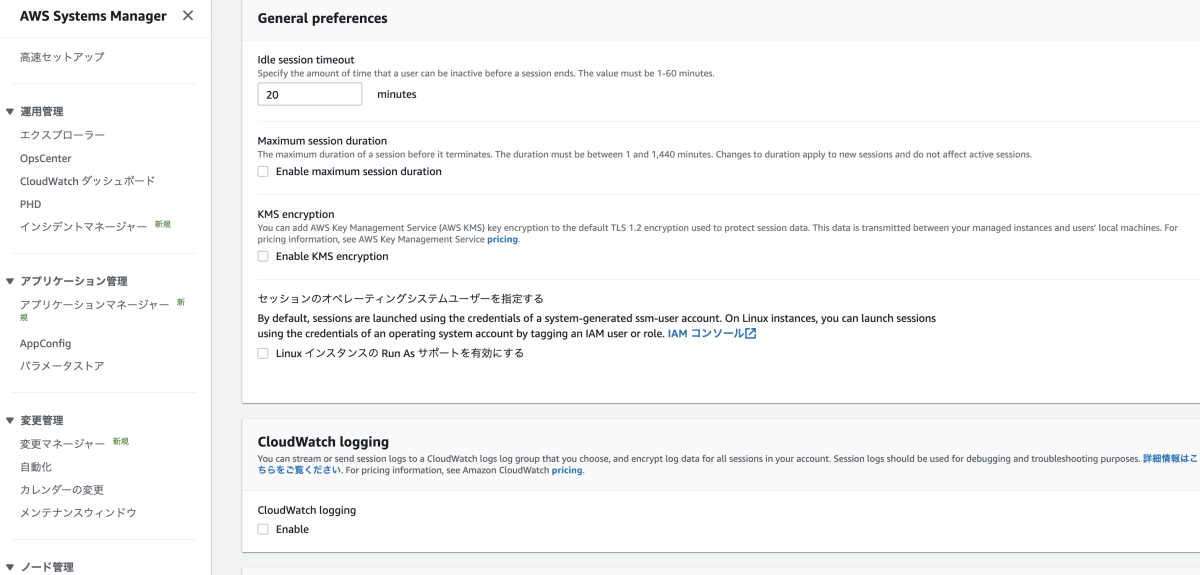Close the AWS Systems Manager sidebar
This screenshot has width=1200, height=575.
(188, 16)
